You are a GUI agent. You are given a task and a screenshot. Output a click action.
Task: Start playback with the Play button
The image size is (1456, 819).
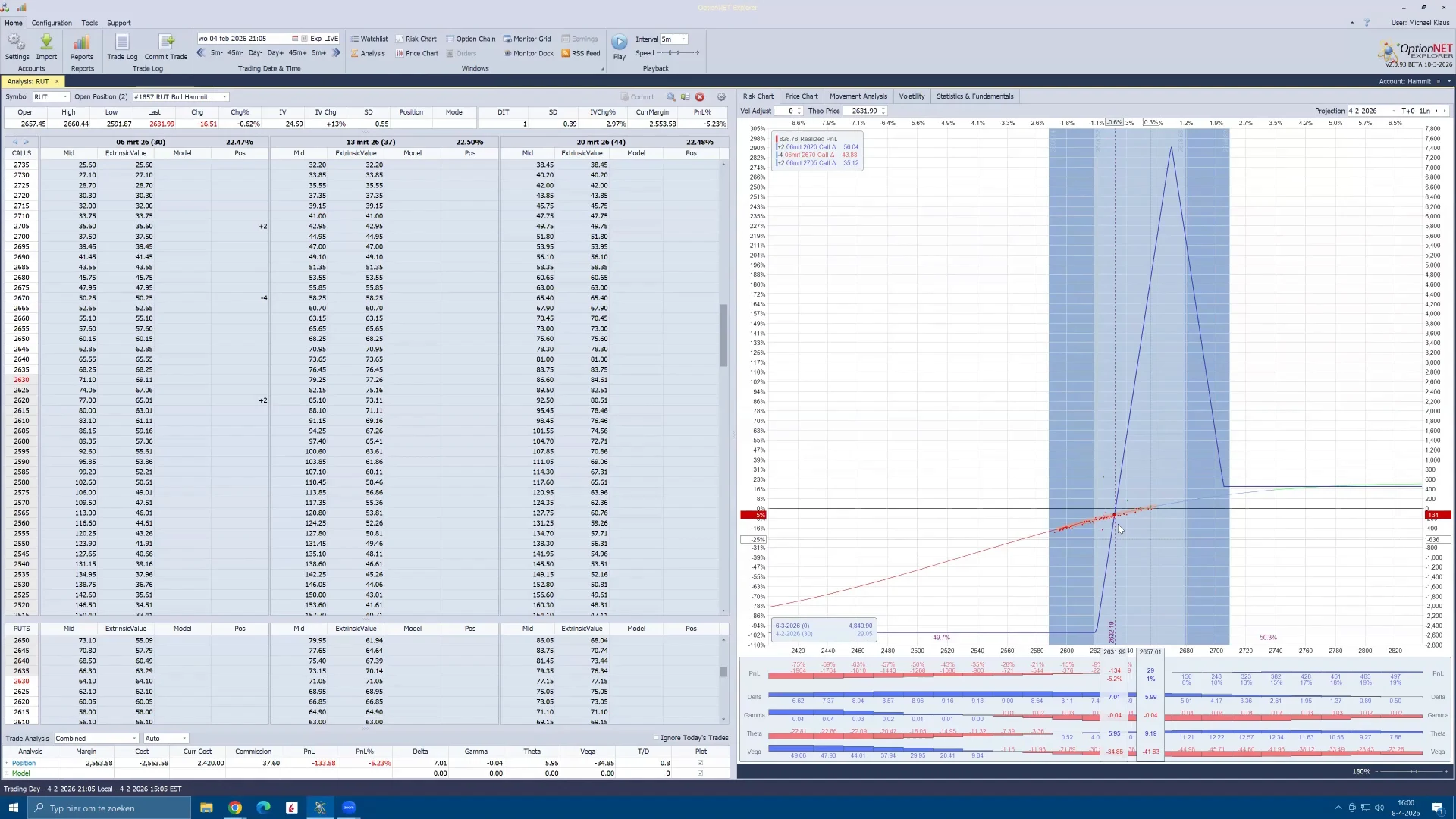(620, 46)
